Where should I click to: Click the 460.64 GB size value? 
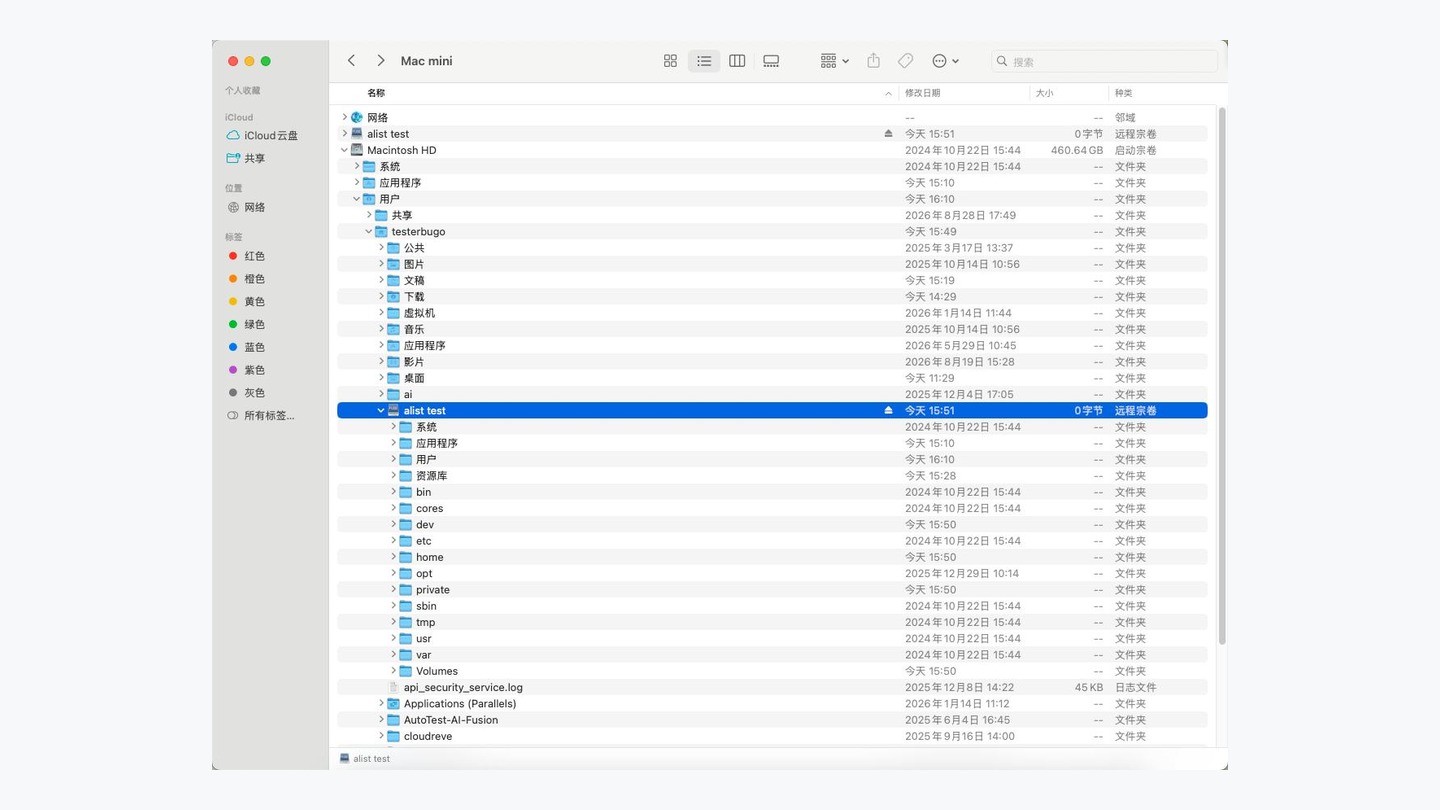click(x=1077, y=150)
